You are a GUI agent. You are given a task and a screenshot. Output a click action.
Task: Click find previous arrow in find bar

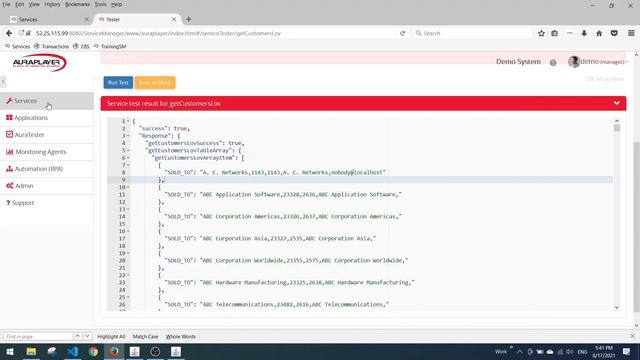tap(78, 336)
